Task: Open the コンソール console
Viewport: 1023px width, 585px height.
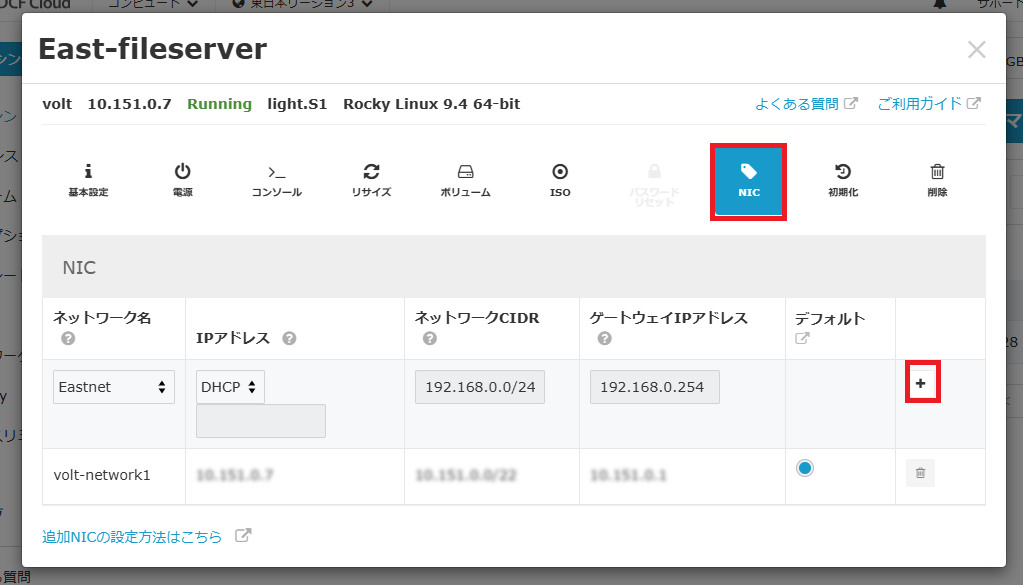Action: (x=276, y=180)
